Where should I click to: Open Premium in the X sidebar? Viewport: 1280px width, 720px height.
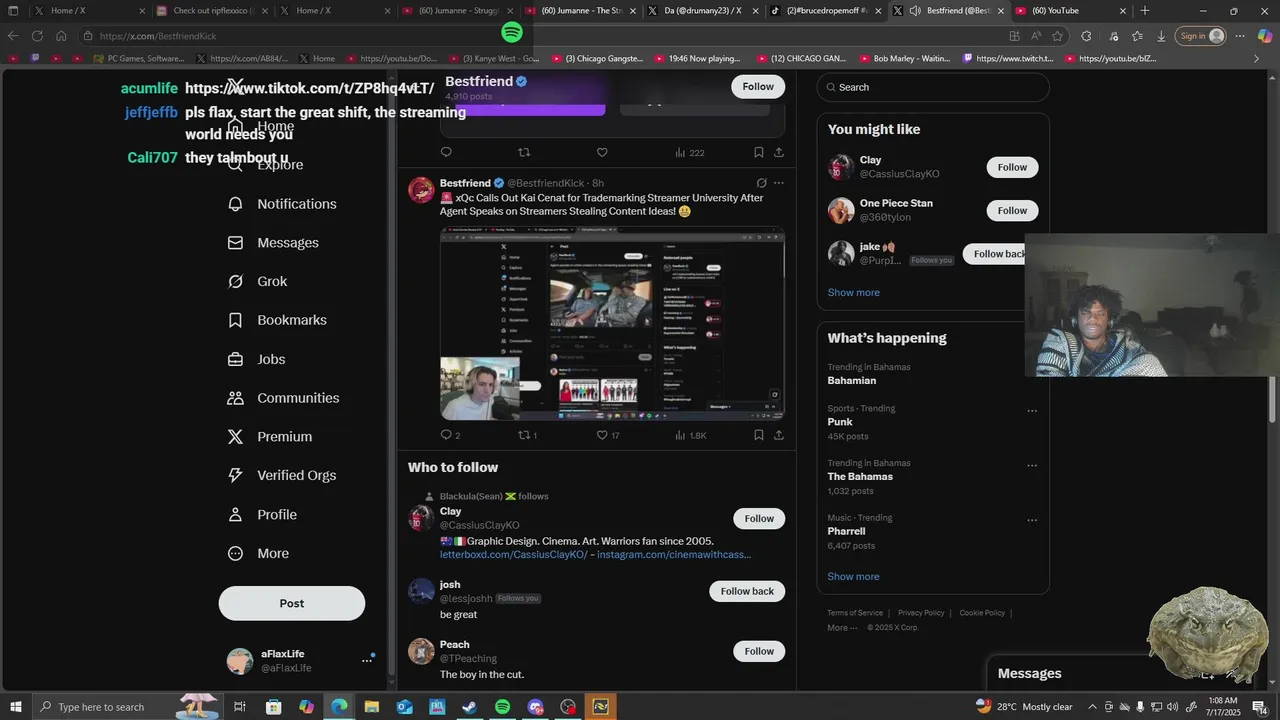click(270, 437)
